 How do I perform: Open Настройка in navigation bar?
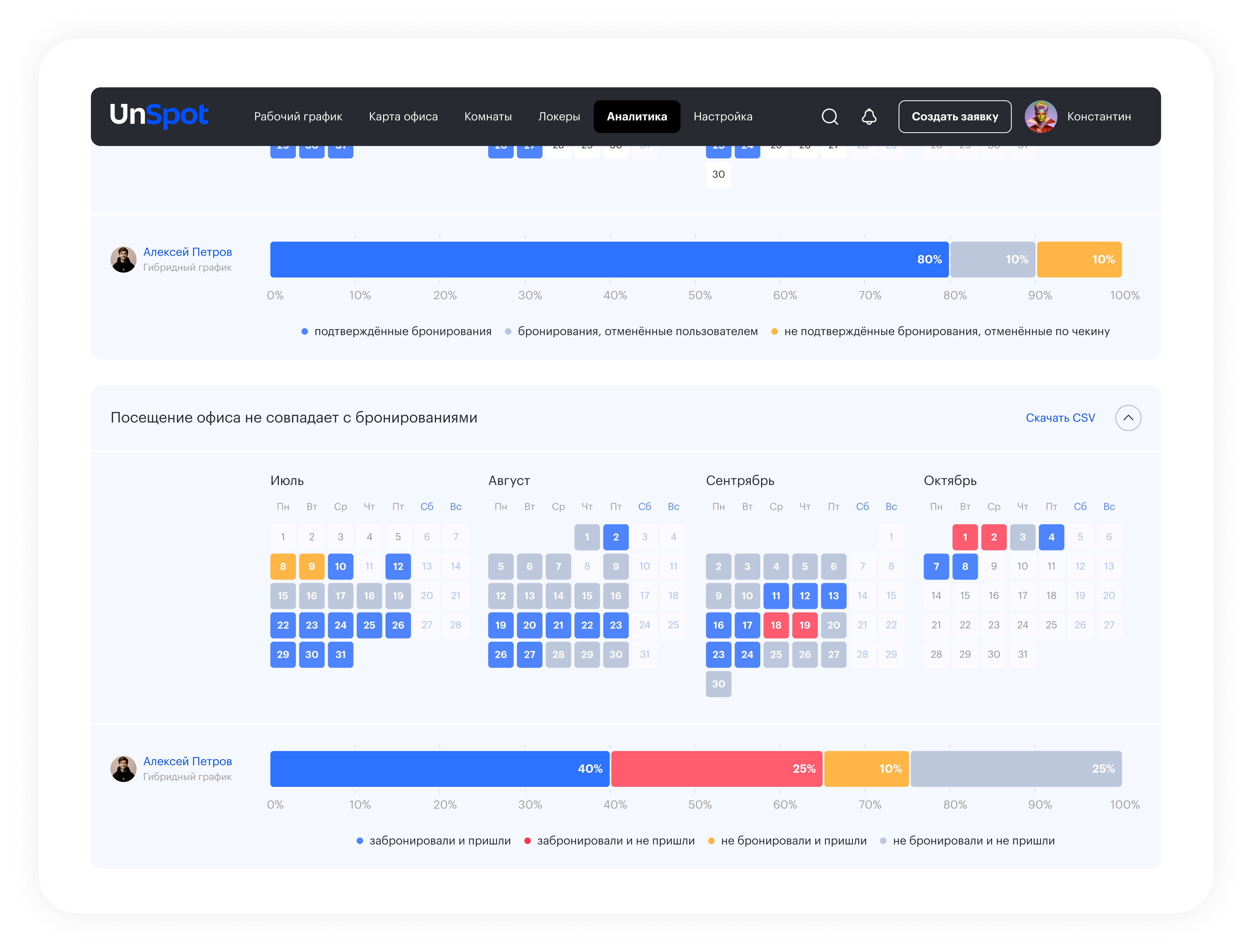click(x=723, y=117)
